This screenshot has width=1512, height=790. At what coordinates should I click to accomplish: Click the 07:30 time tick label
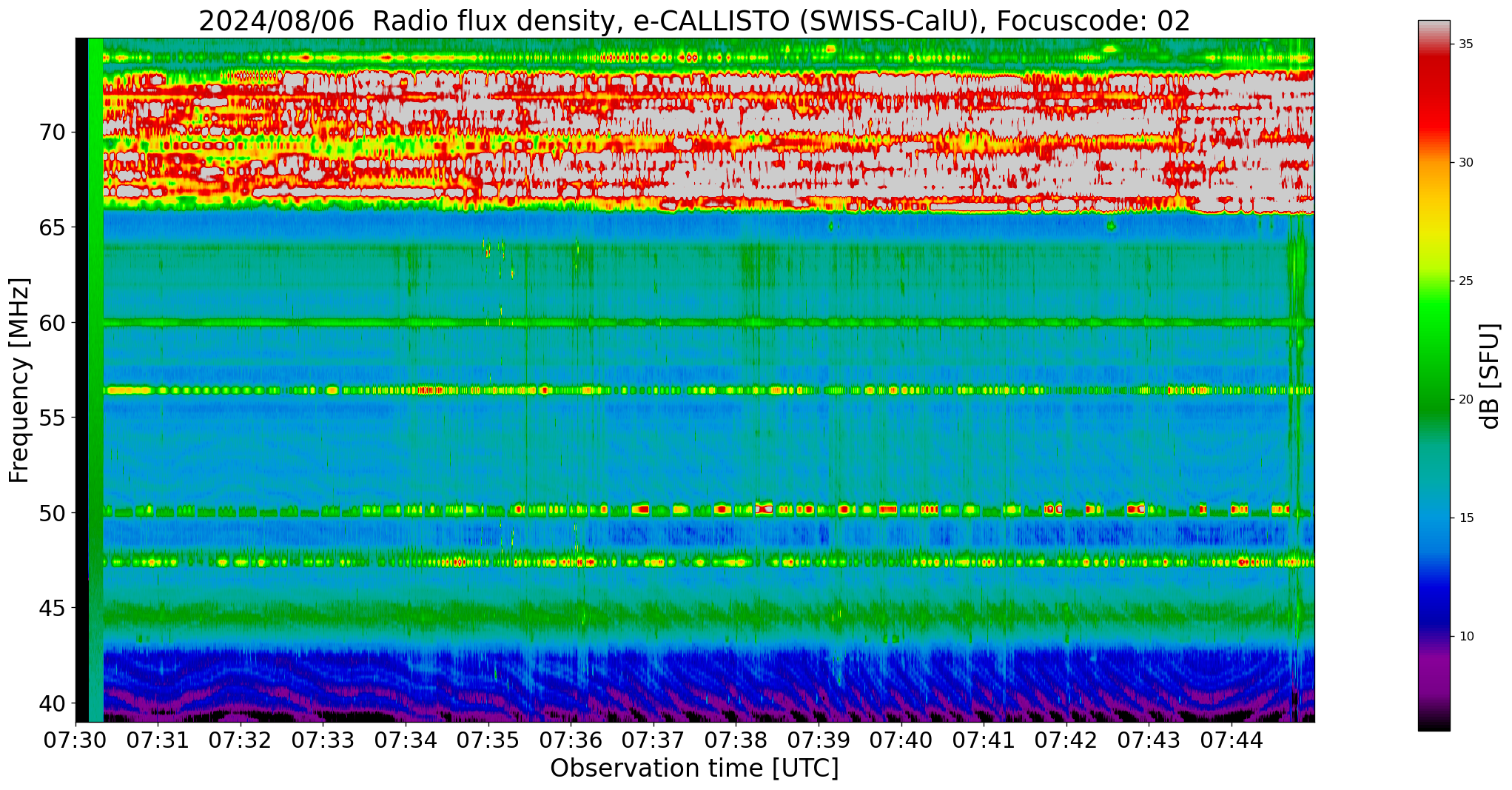point(75,740)
